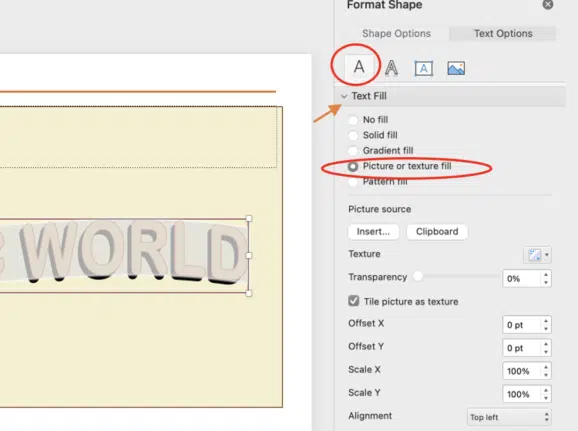Select Gradient fill radio button

[x=353, y=151]
